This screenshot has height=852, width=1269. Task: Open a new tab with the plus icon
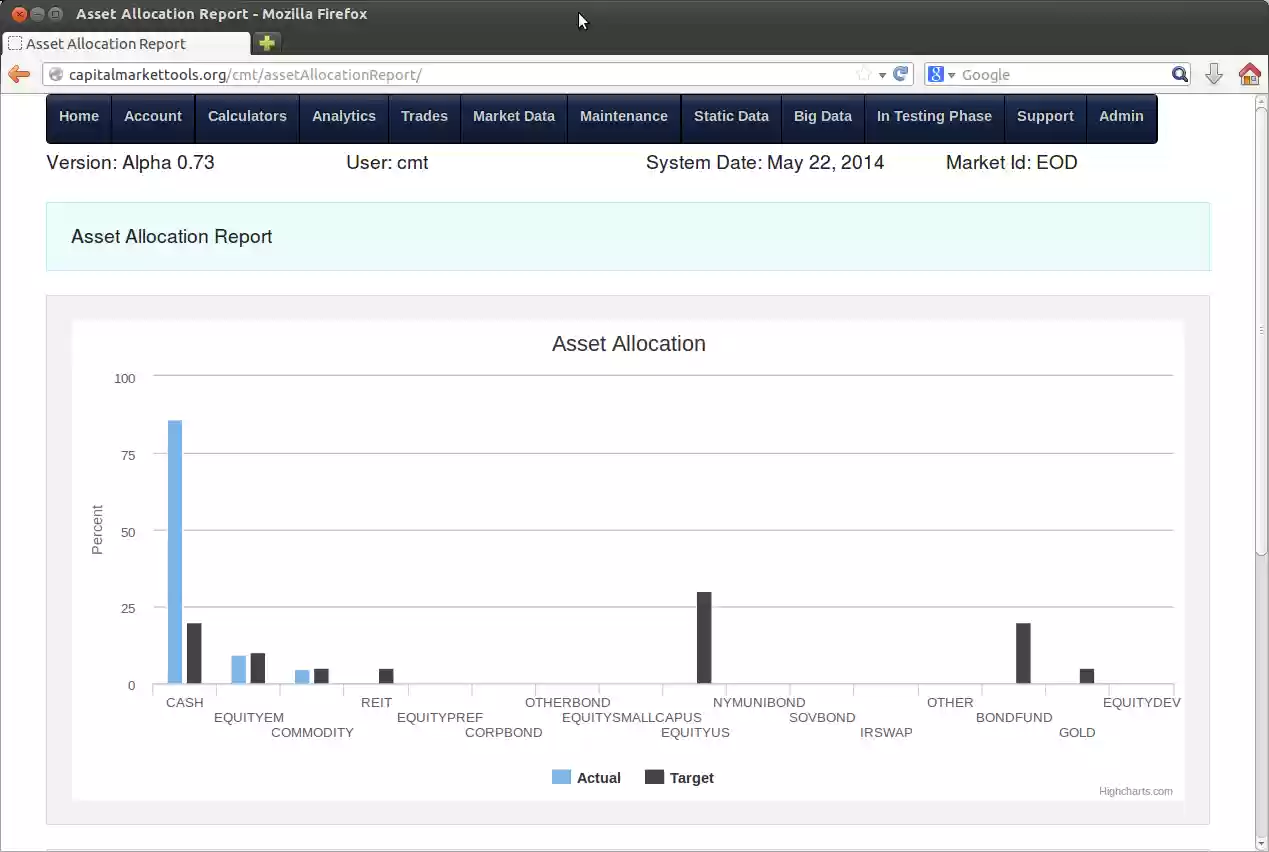click(x=265, y=44)
